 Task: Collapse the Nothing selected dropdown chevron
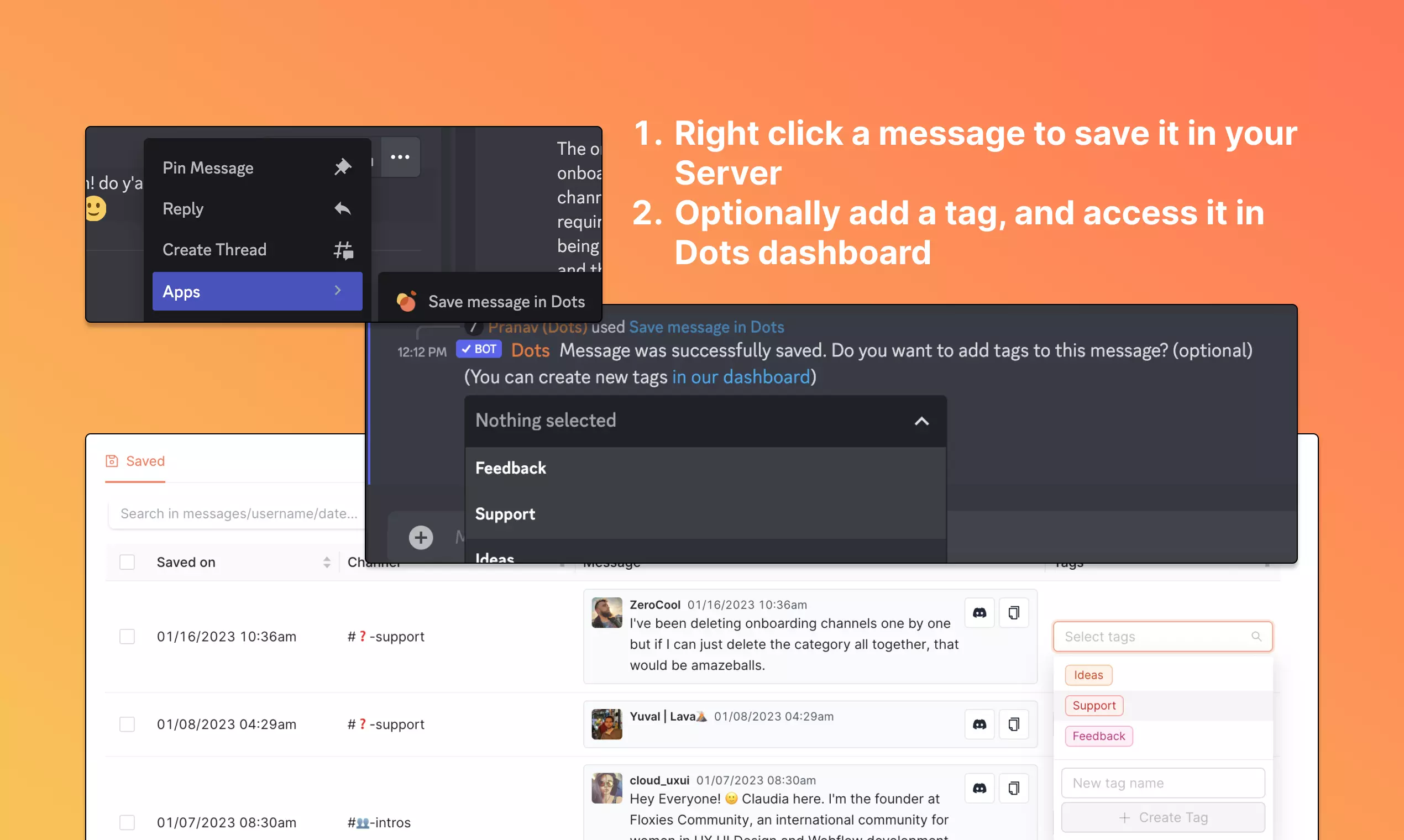click(x=921, y=421)
